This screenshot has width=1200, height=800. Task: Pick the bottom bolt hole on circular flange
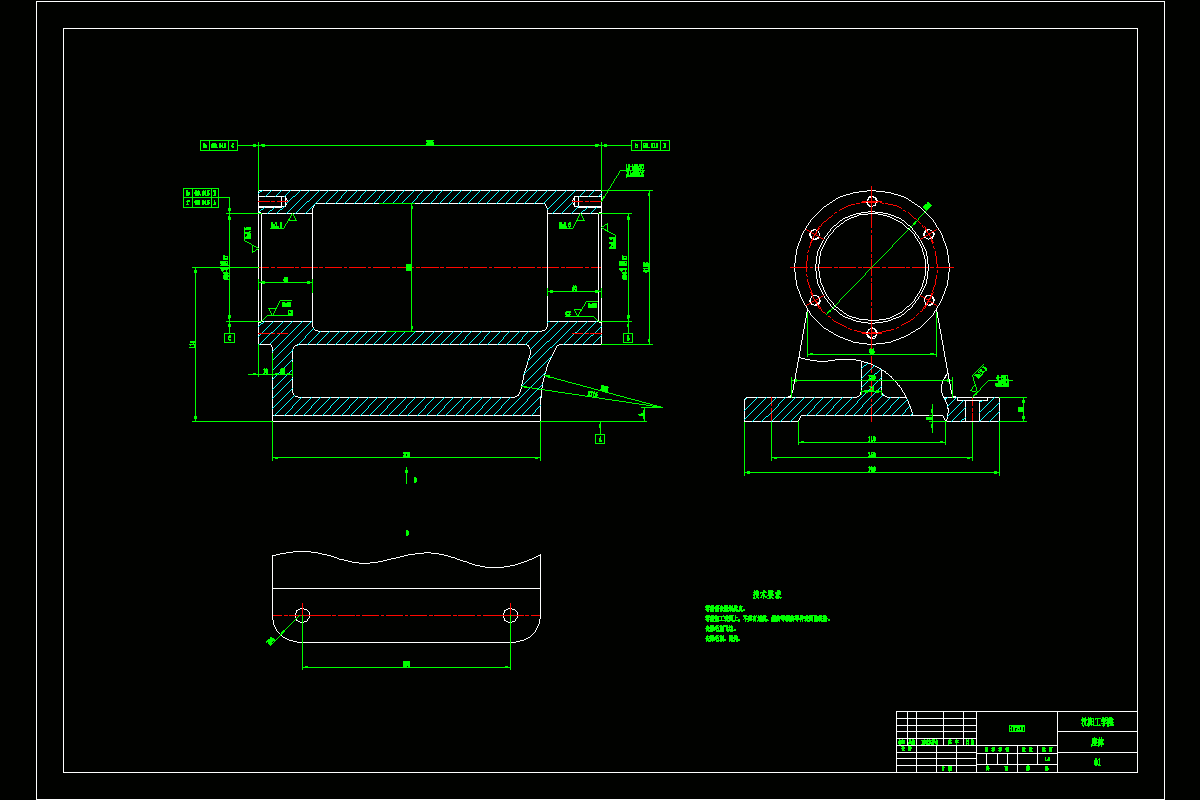point(872,333)
